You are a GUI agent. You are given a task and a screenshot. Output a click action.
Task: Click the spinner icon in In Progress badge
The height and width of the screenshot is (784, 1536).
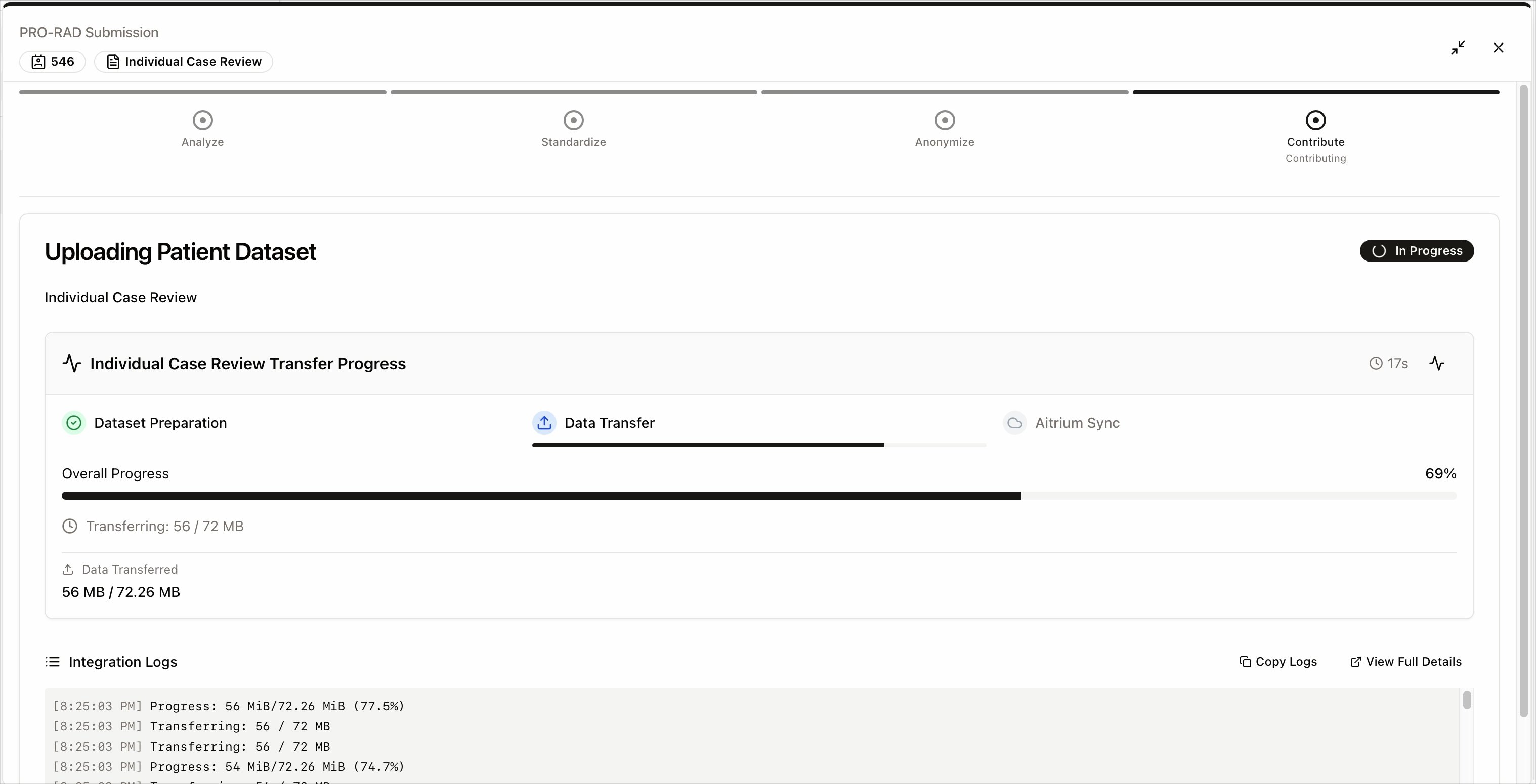coord(1379,251)
